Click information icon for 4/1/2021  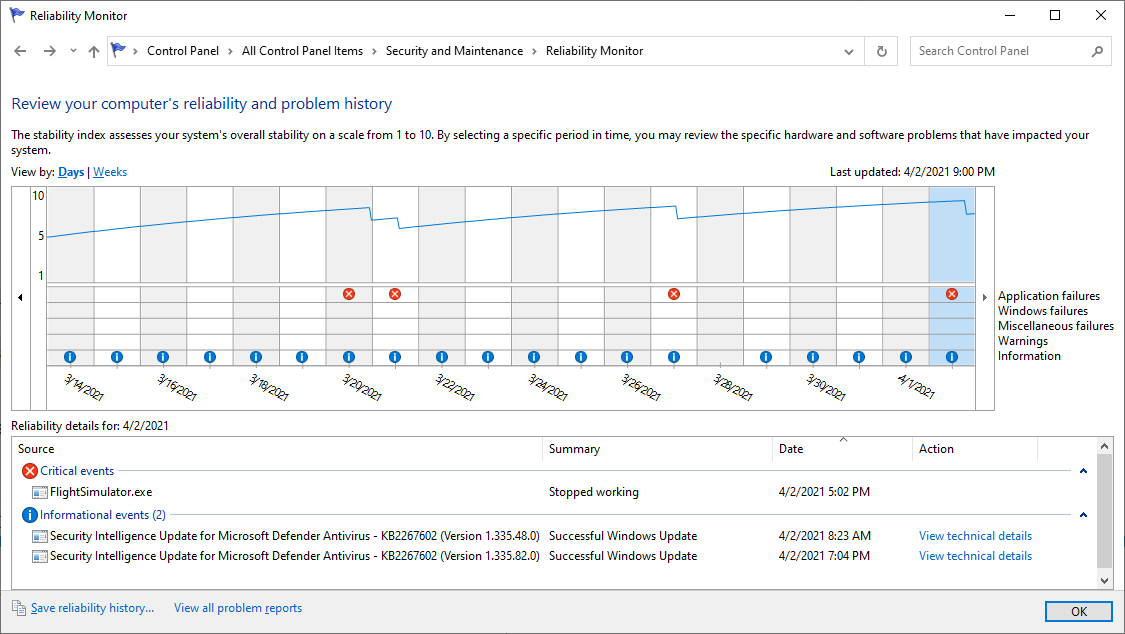tap(906, 357)
